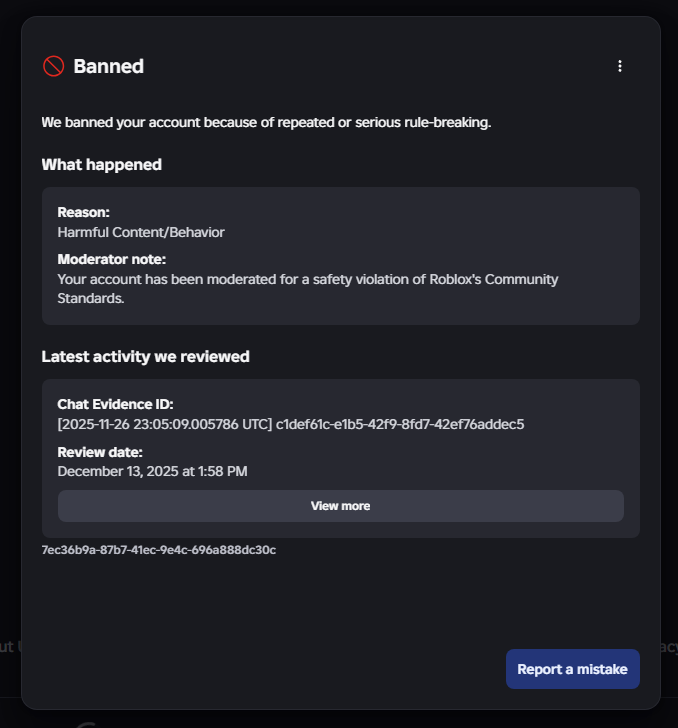Click the 'What happened' heading
This screenshot has width=678, height=728.
102,165
